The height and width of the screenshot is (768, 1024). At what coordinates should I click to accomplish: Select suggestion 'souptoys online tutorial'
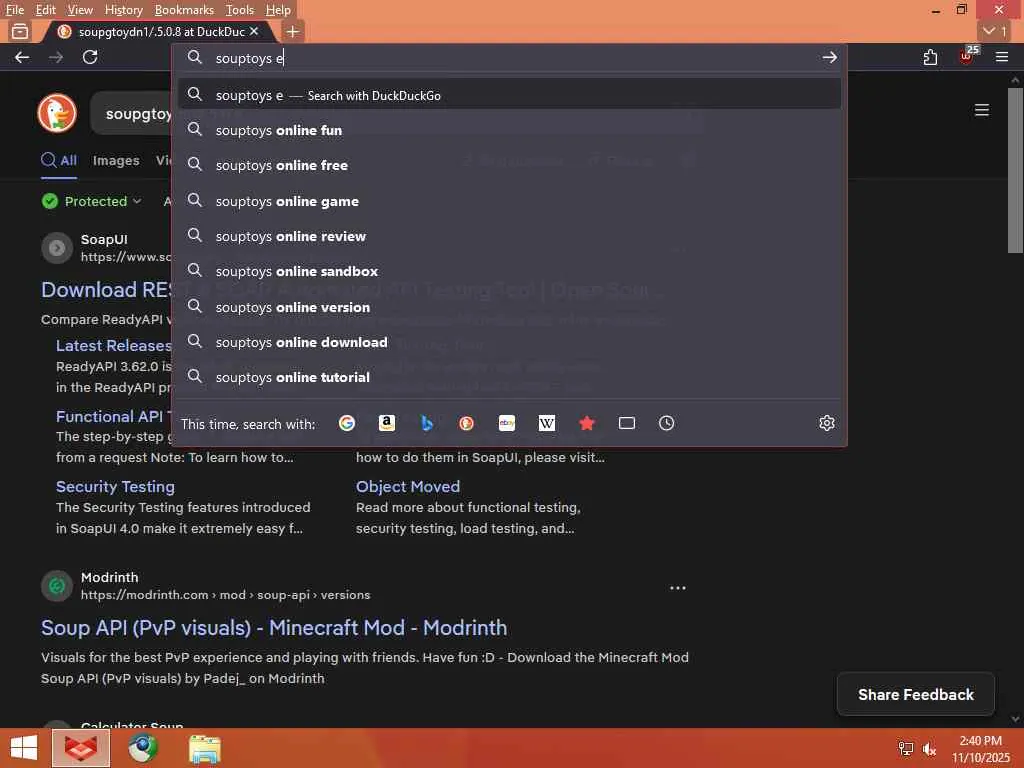click(x=509, y=377)
